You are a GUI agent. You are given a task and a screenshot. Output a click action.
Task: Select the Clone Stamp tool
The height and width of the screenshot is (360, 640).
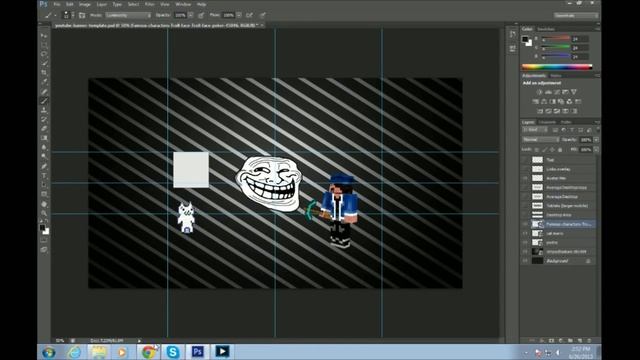point(44,110)
